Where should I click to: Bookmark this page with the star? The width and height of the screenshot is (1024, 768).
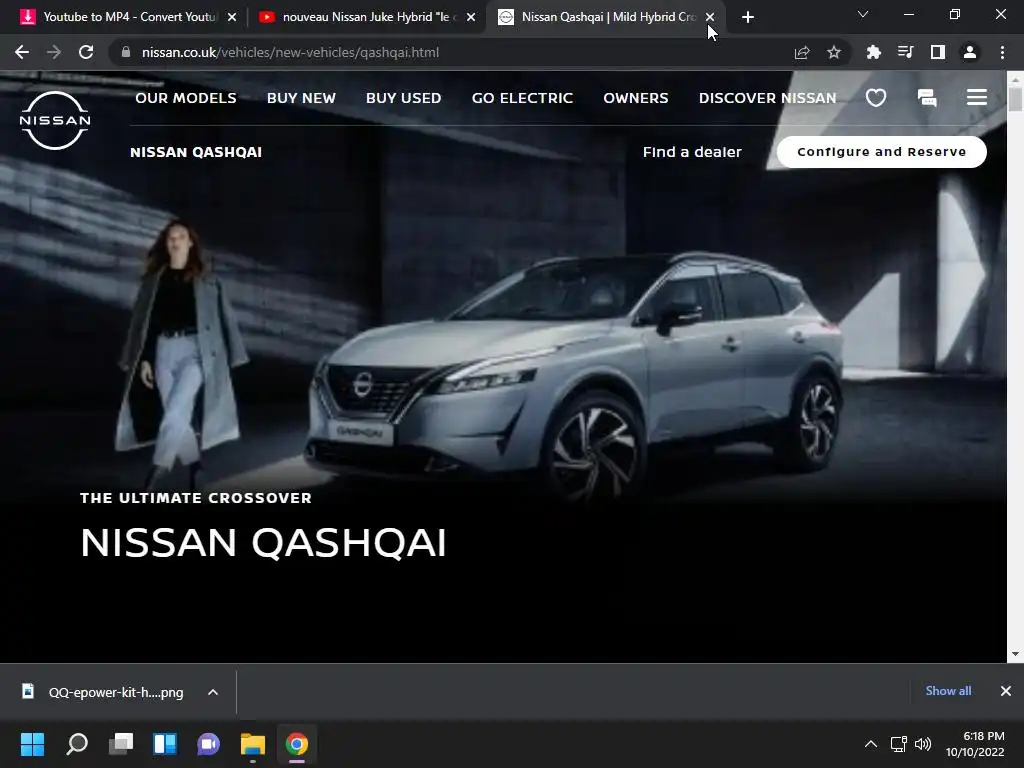pyautogui.click(x=834, y=52)
